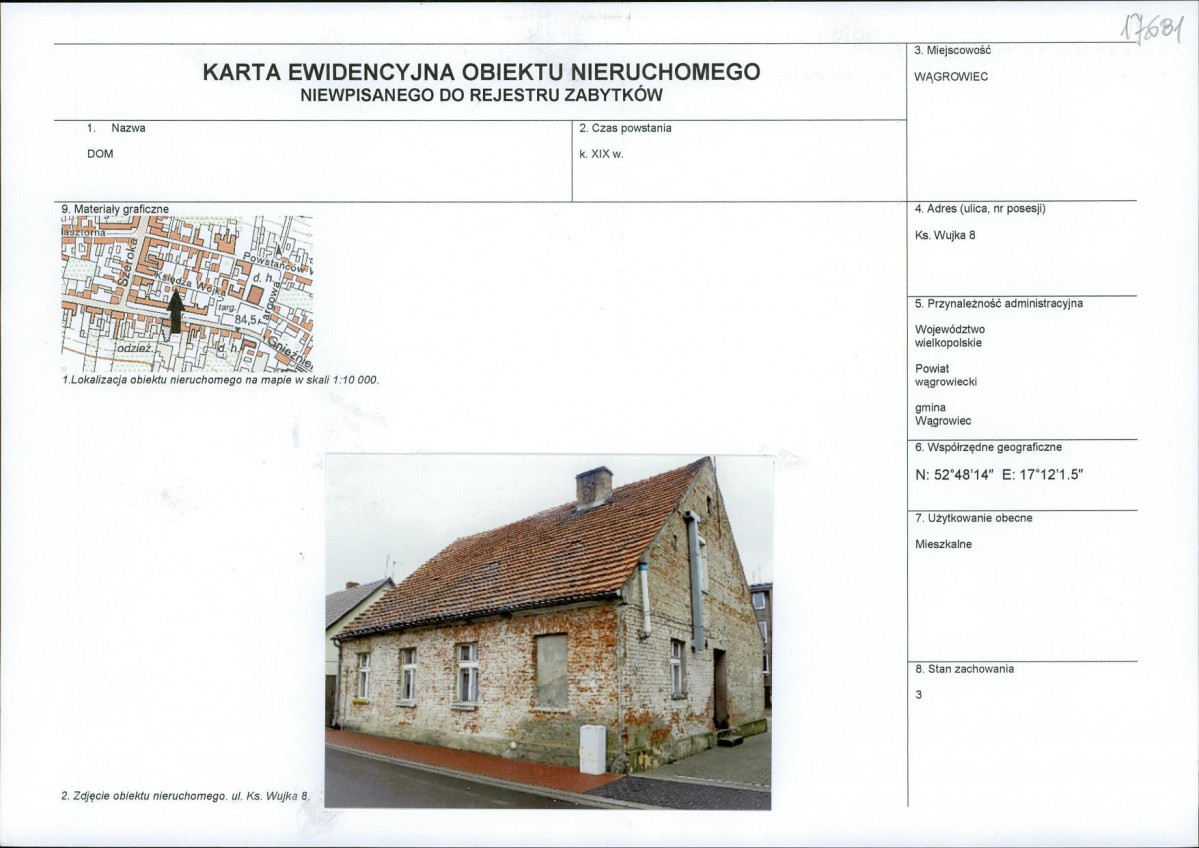The width and height of the screenshot is (1199, 848).
Task: Select the "4. Adres (ulica, nr posesji)" label
Action: click(980, 209)
